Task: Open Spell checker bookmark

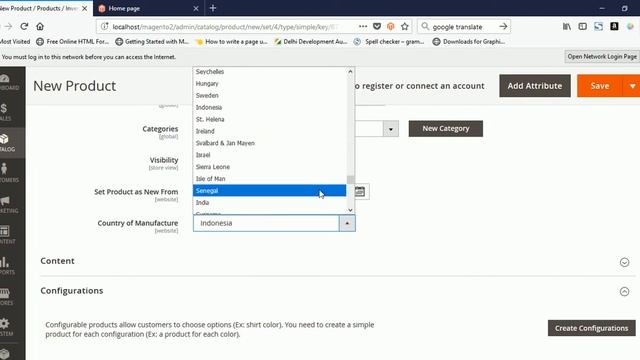Action: coord(389,41)
